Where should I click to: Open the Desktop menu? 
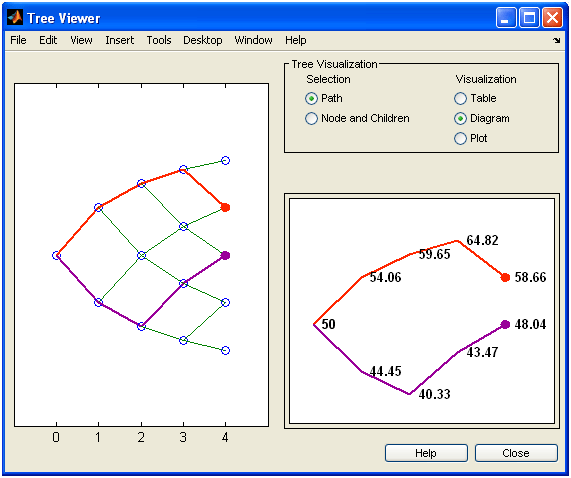(202, 40)
